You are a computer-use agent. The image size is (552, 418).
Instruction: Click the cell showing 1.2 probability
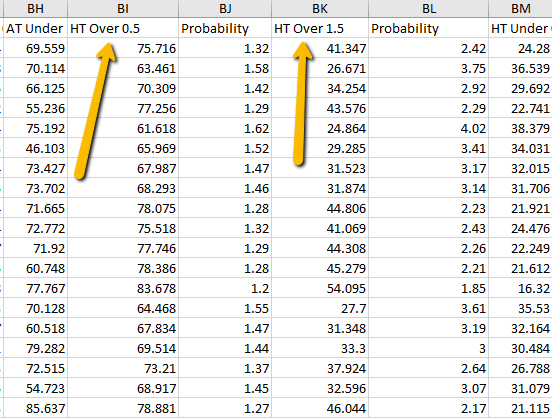[225, 288]
